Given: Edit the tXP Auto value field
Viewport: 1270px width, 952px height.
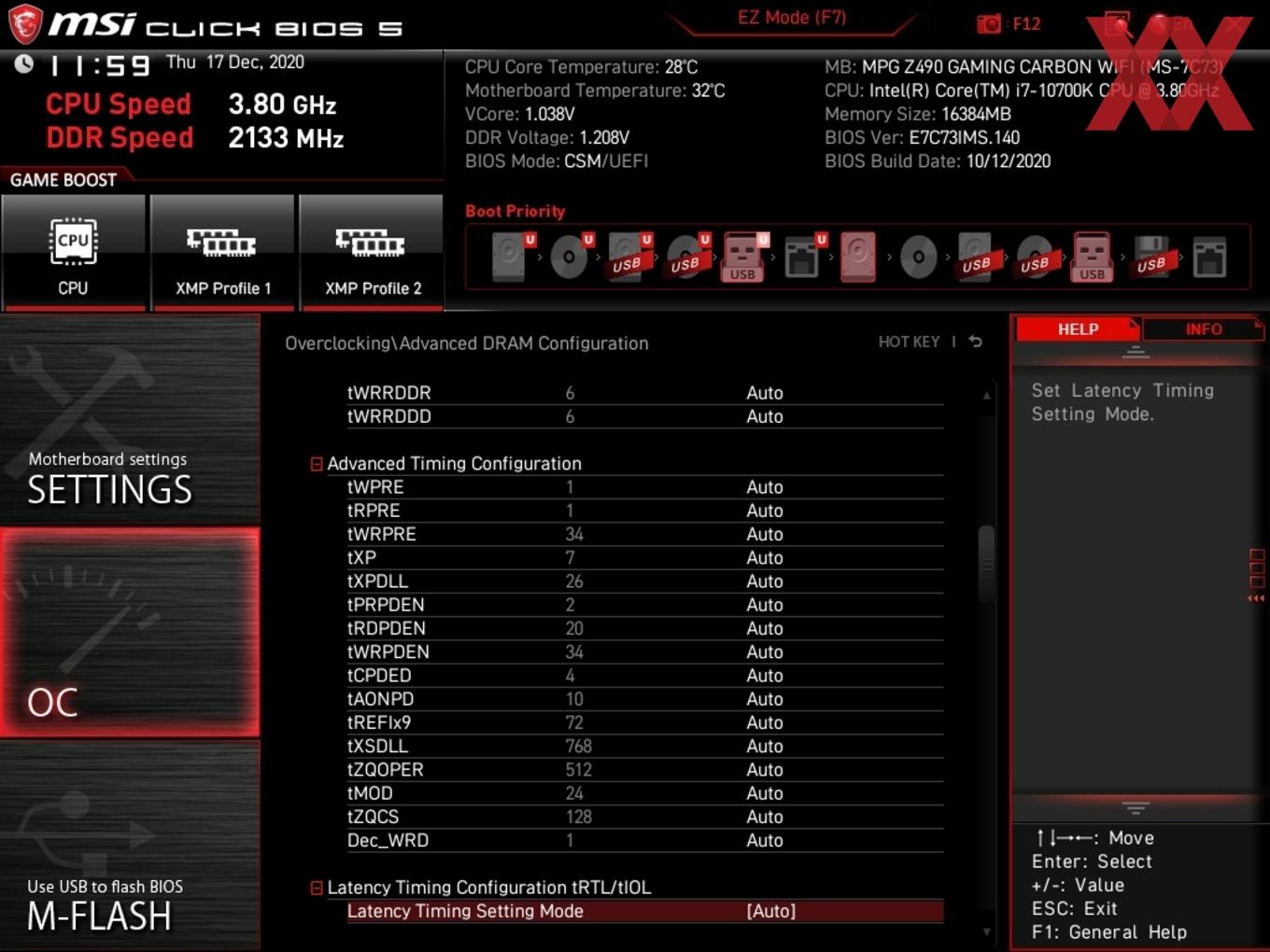Looking at the screenshot, I should point(765,557).
